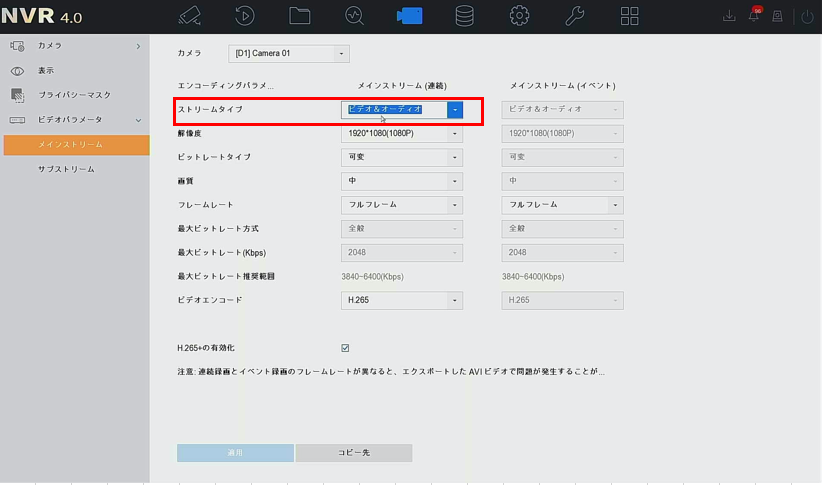Open the file management folder icon
This screenshot has height=485, width=822.
pyautogui.click(x=299, y=16)
